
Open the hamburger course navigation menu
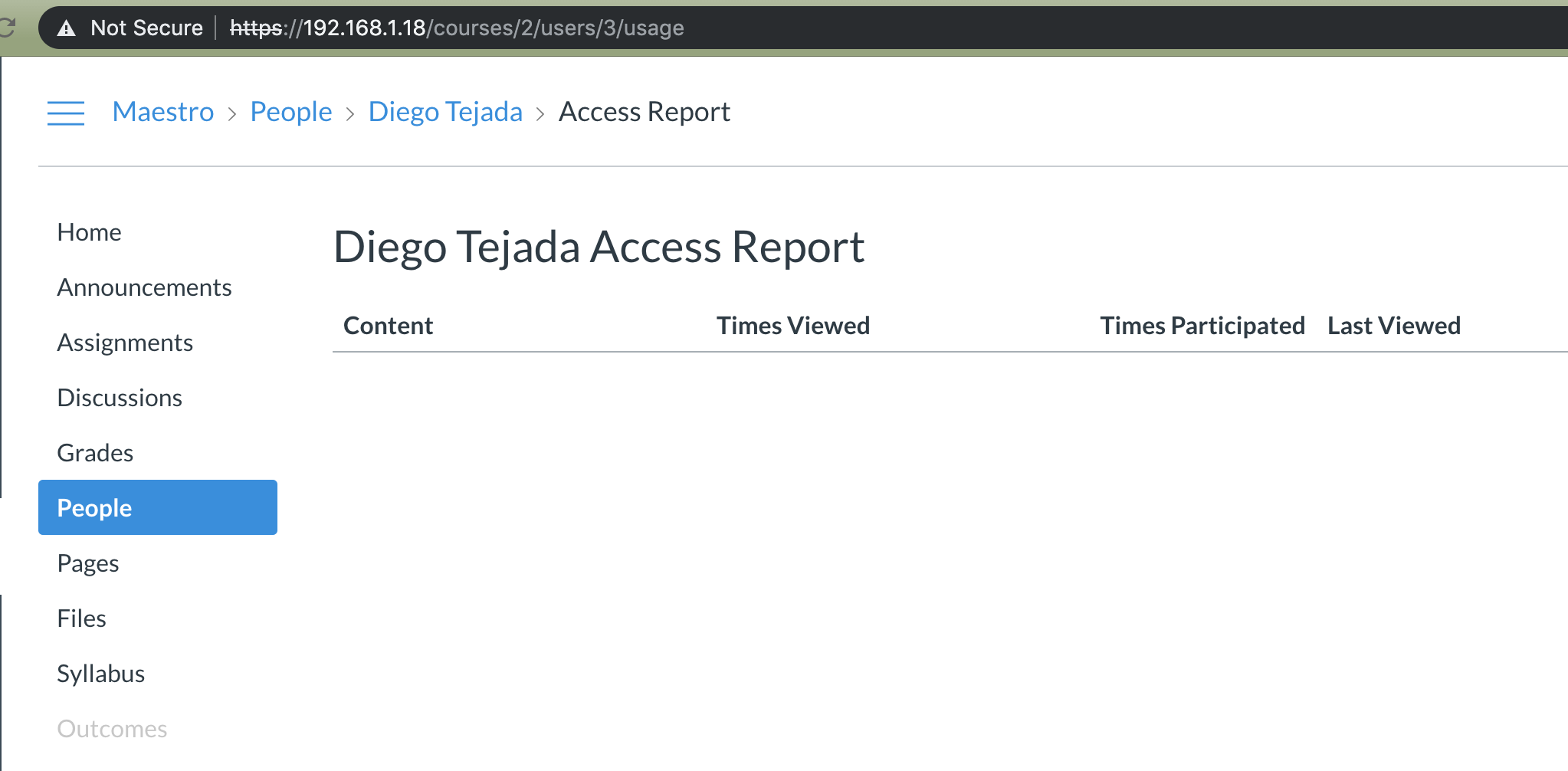click(x=66, y=113)
